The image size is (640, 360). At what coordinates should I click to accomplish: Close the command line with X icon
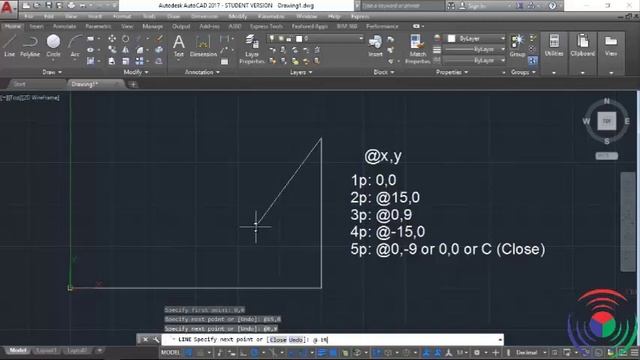point(146,340)
